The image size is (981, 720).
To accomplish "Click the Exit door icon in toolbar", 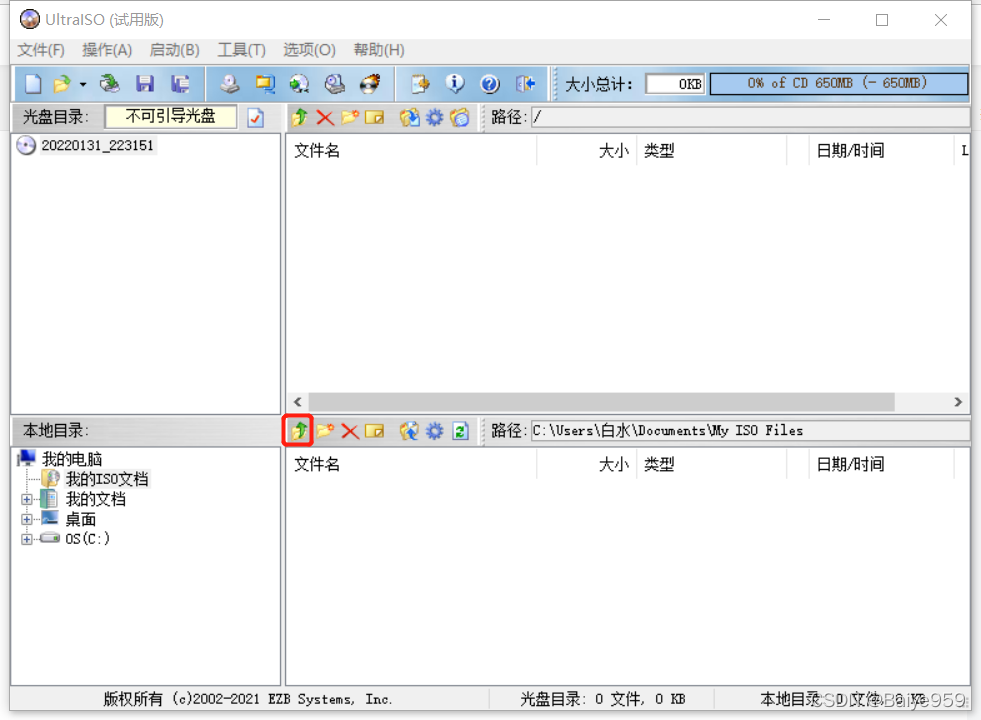I will 525,83.
